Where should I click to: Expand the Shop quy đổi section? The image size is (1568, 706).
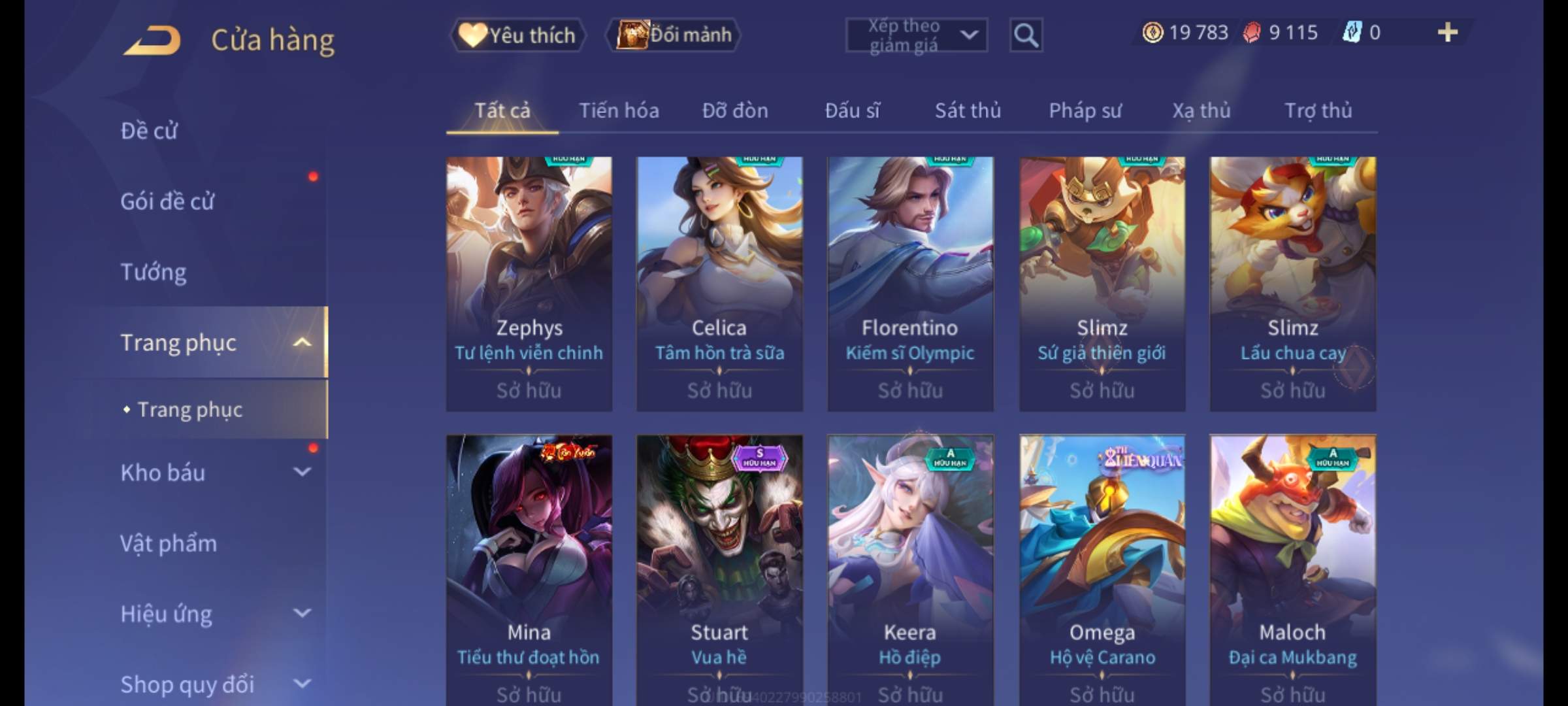click(302, 683)
